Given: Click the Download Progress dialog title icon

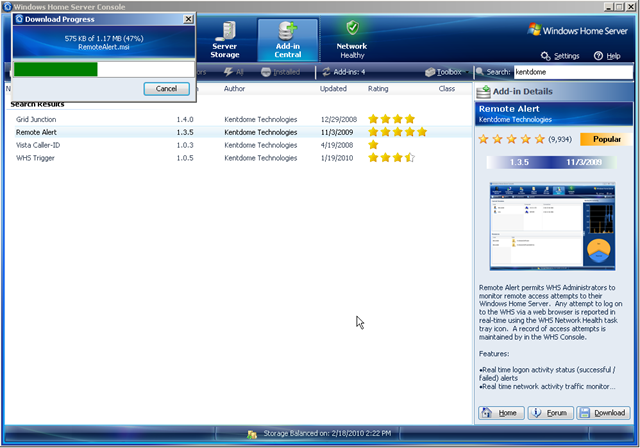Looking at the screenshot, I should pos(19,19).
